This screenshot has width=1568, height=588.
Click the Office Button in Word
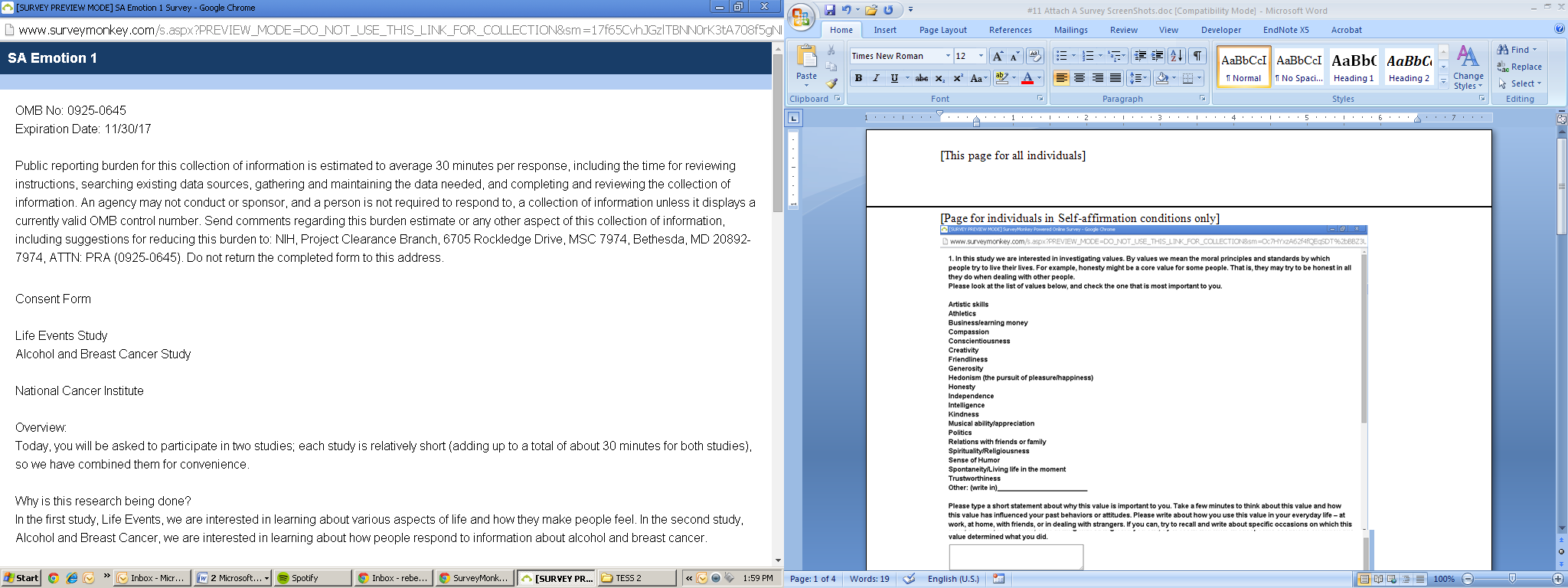point(802,17)
